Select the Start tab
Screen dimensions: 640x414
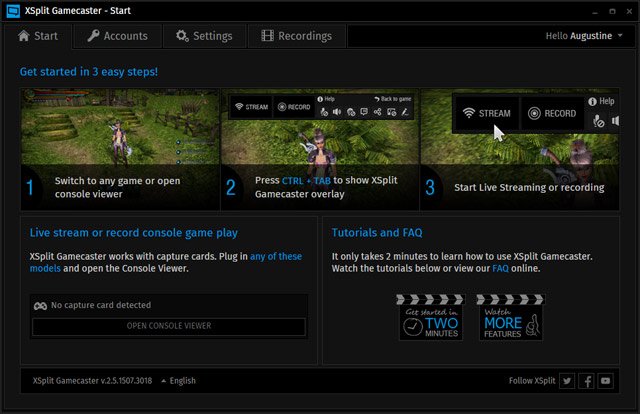click(x=39, y=36)
